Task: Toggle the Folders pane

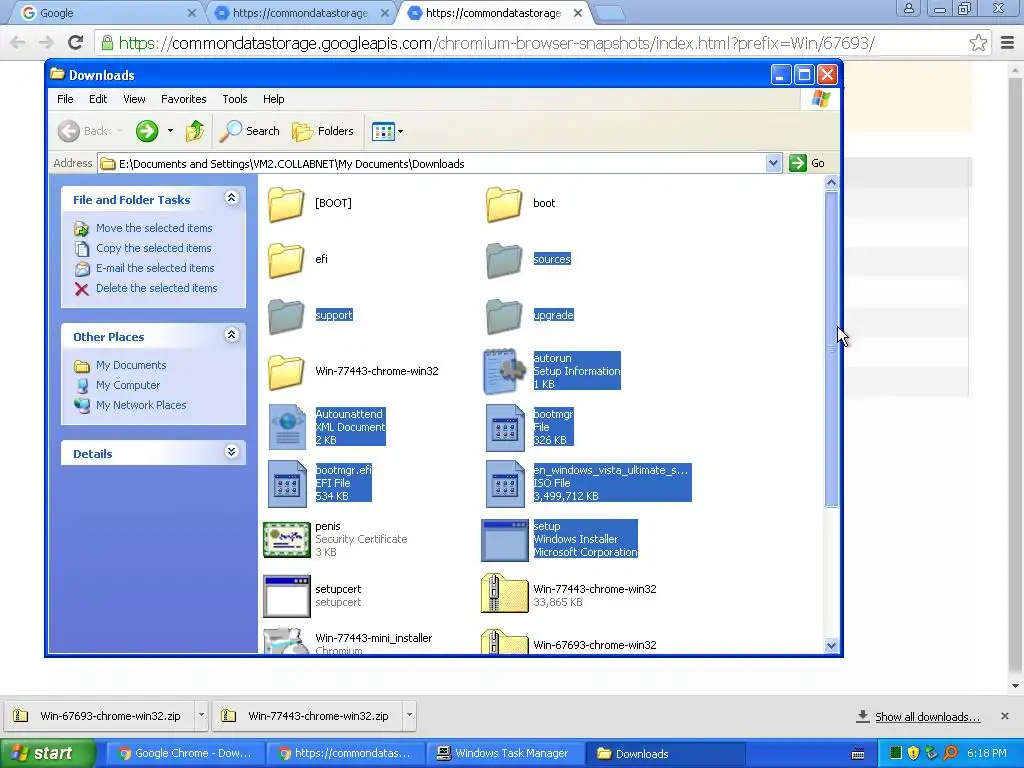Action: point(323,131)
